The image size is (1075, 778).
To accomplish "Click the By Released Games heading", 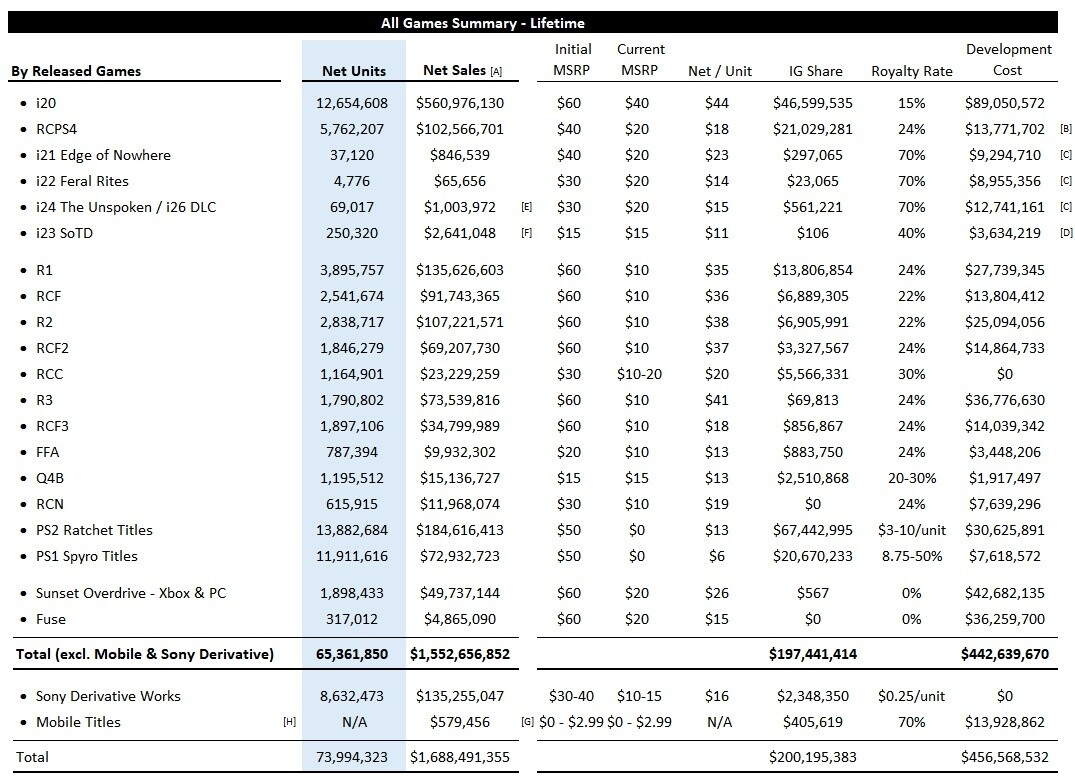I will [76, 71].
